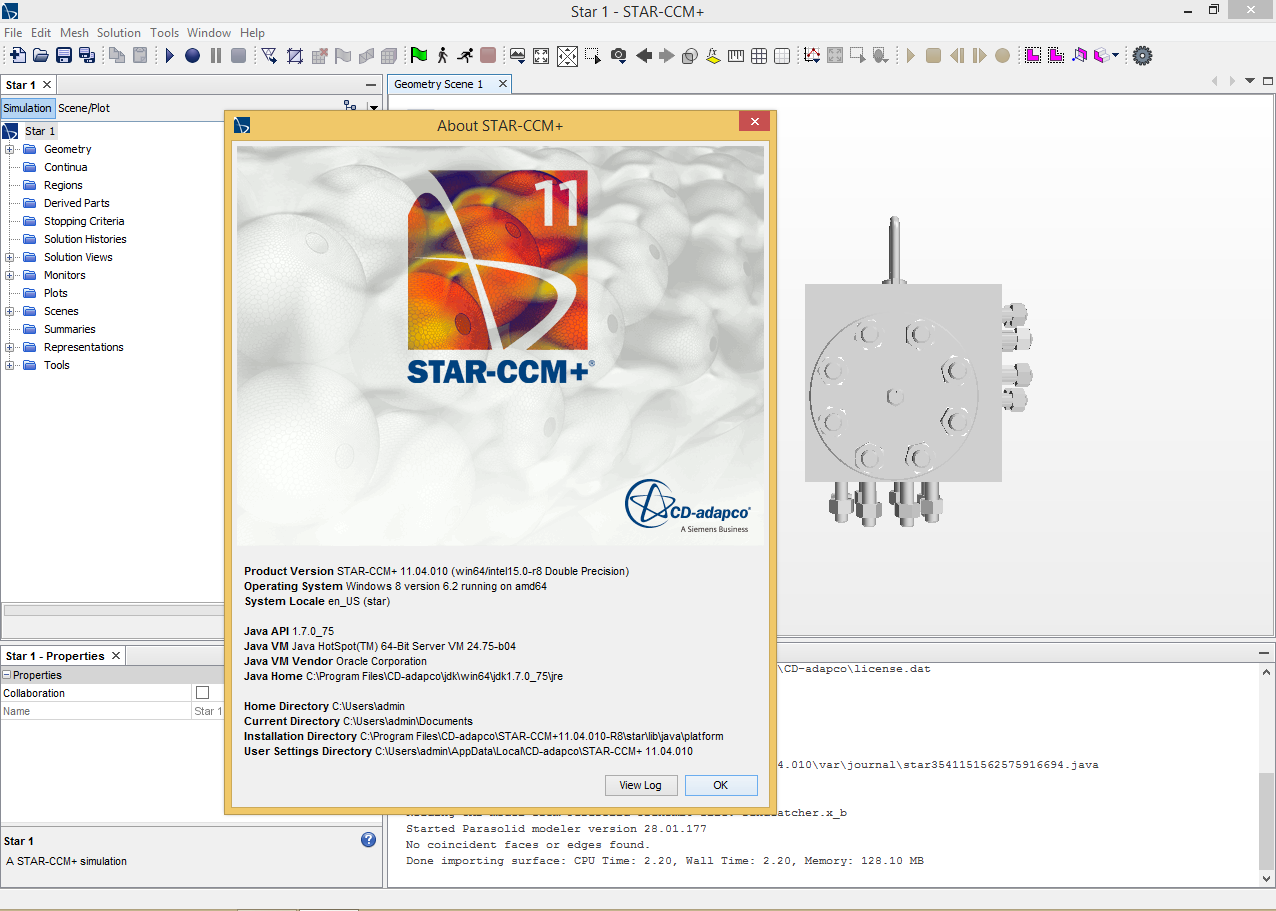The height and width of the screenshot is (911, 1276).
Task: Click the running figure run icon
Action: click(465, 56)
